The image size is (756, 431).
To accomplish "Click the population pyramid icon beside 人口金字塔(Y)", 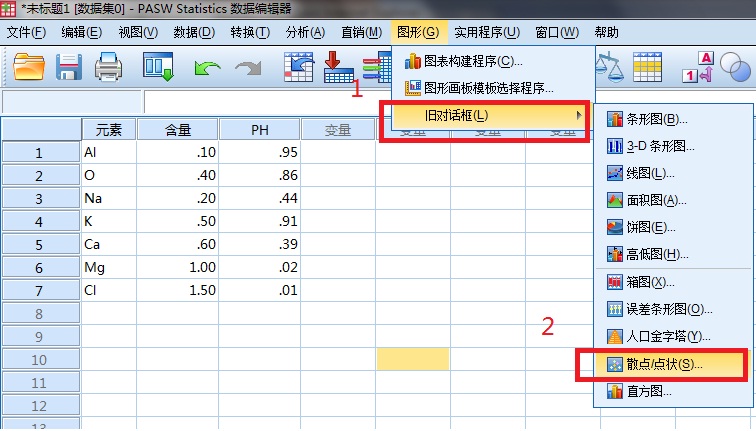I will coord(615,336).
